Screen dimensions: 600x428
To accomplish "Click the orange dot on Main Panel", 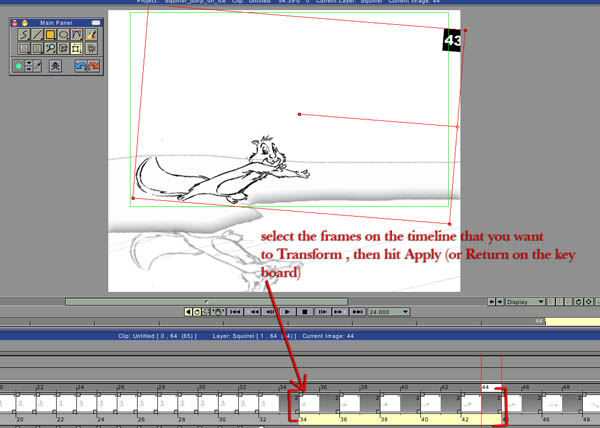I will [x=24, y=23].
